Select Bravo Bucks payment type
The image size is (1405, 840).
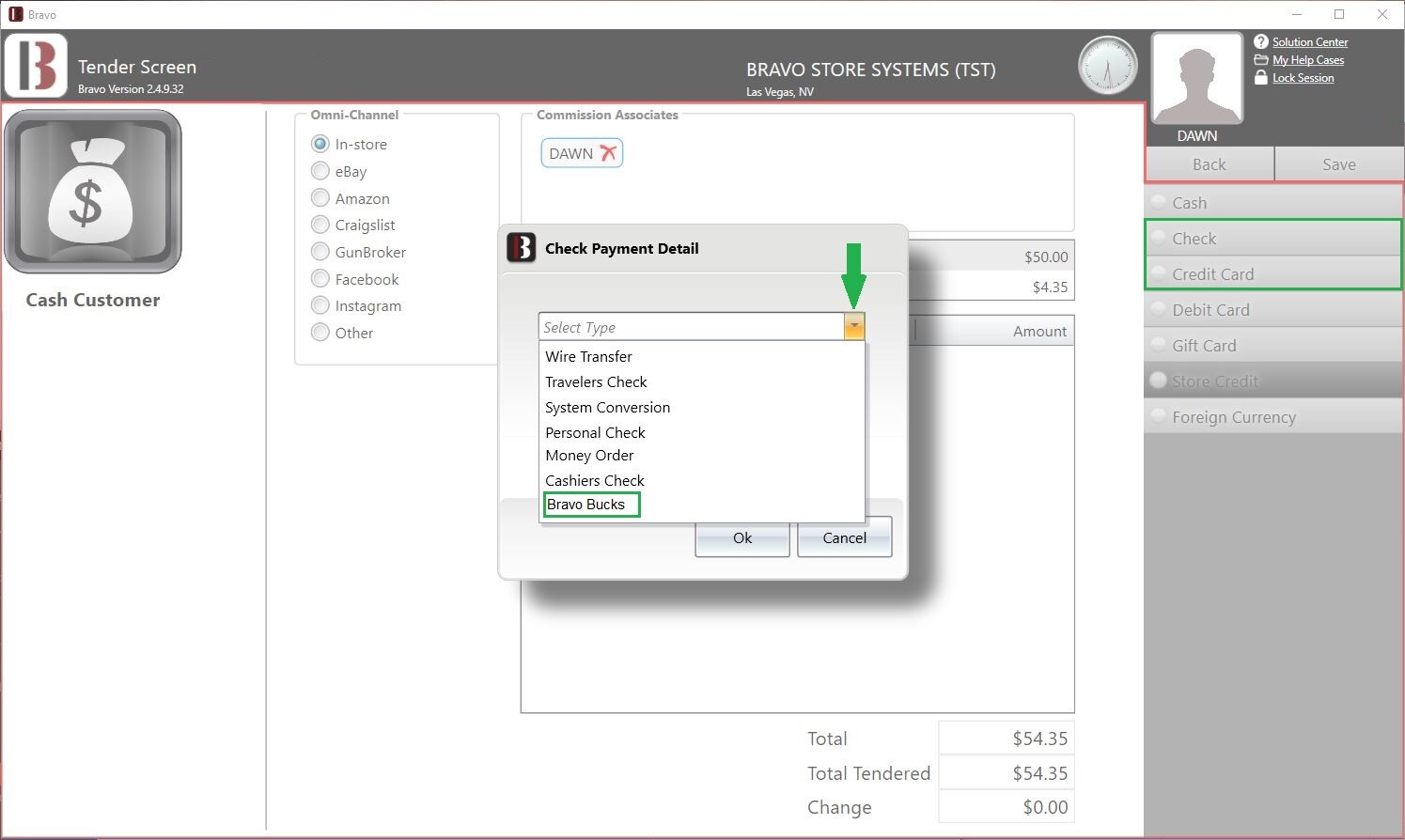[592, 505]
